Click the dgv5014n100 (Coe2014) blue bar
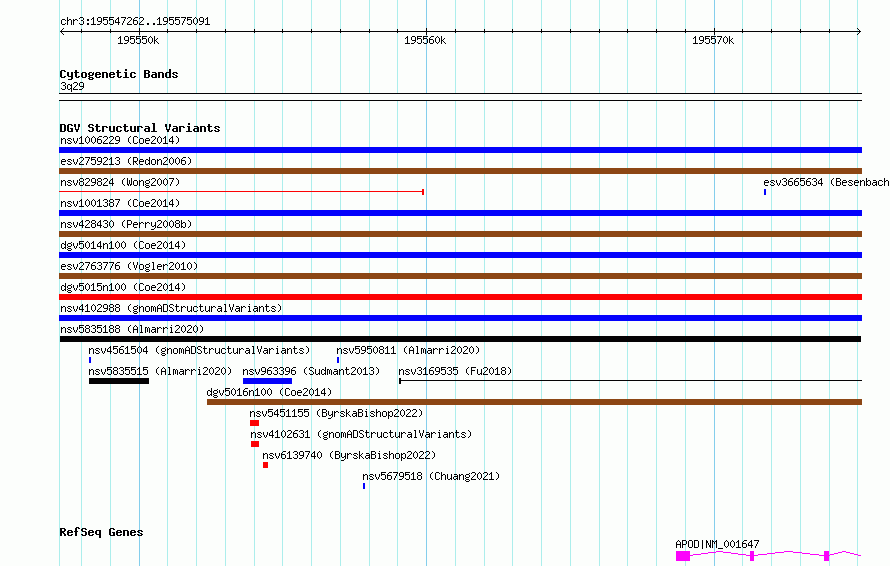890x566 pixels. pyautogui.click(x=460, y=255)
